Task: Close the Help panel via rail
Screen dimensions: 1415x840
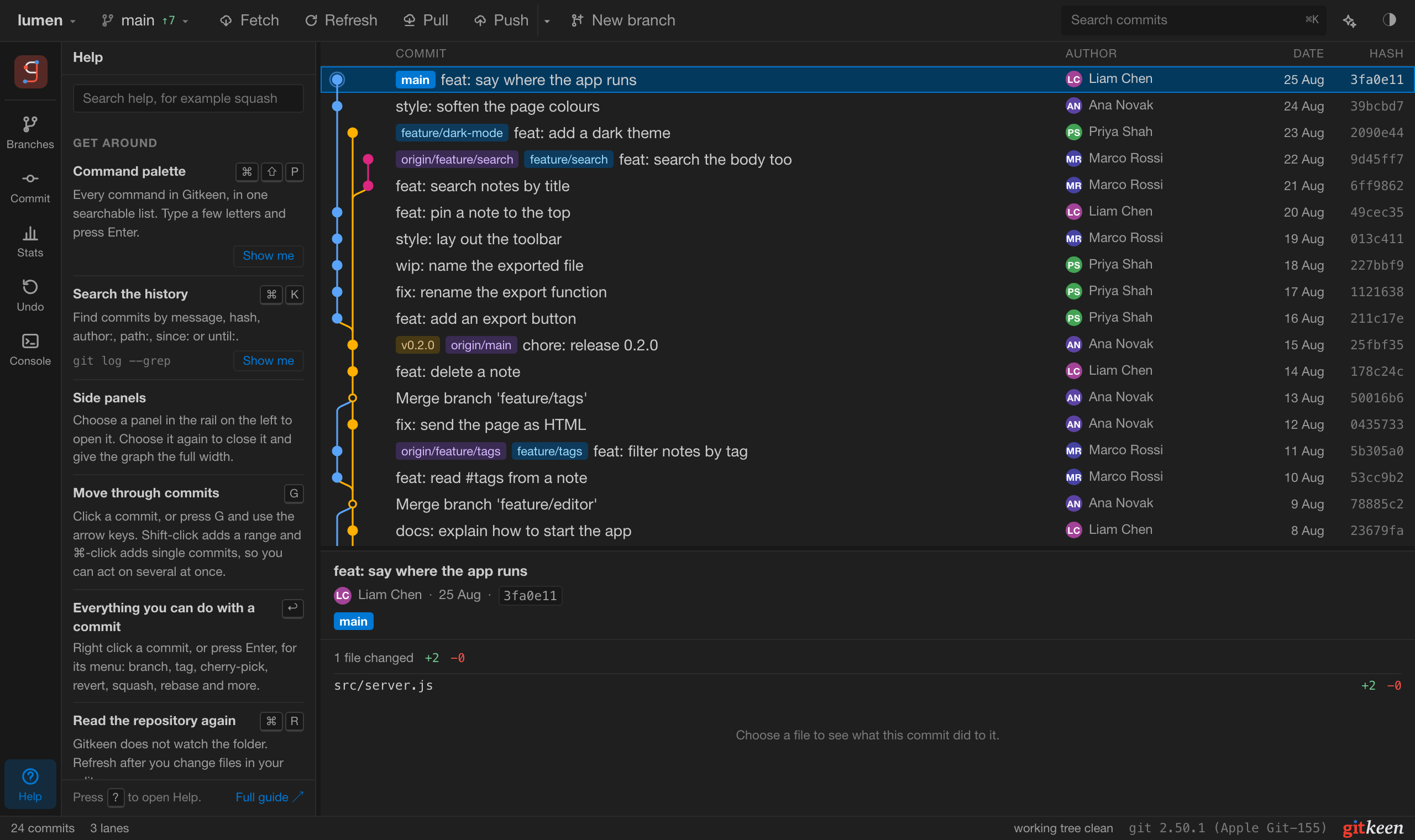Action: (x=30, y=784)
